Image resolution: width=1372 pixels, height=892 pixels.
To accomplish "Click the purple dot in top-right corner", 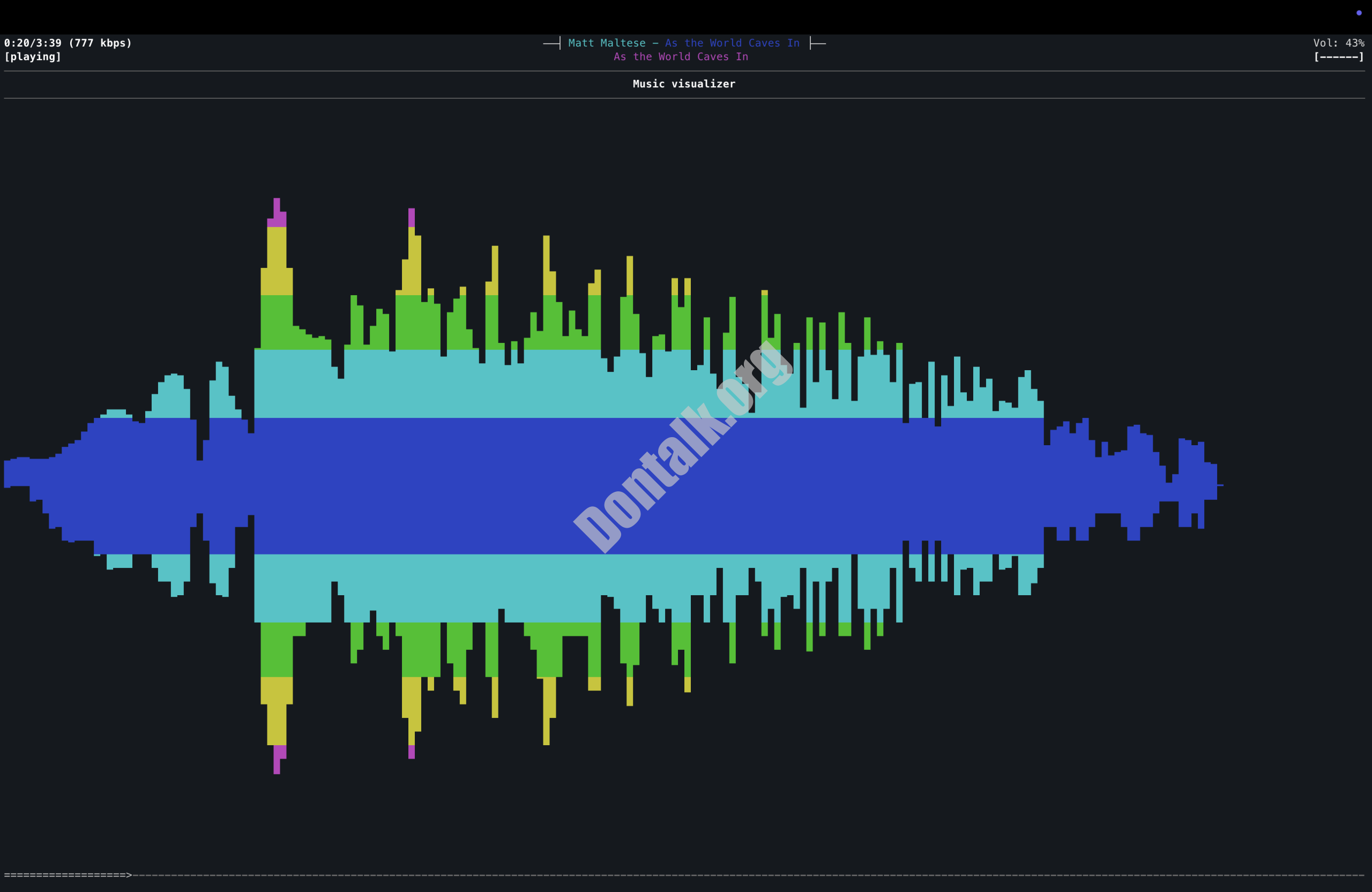I will pos(1359,13).
